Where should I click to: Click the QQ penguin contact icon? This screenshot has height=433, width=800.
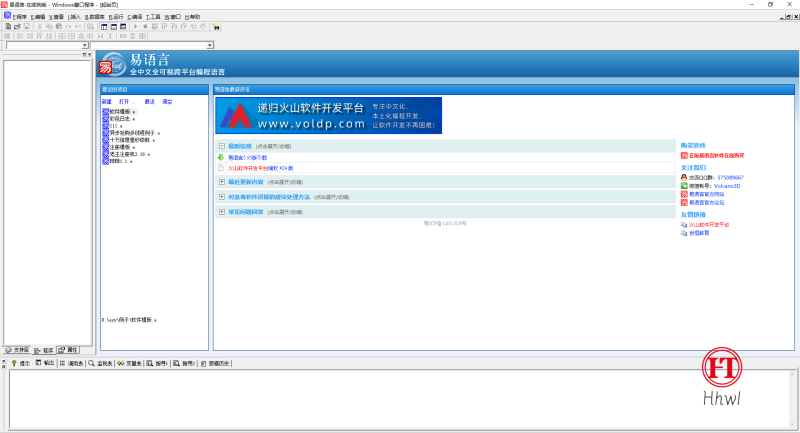pyautogui.click(x=684, y=177)
